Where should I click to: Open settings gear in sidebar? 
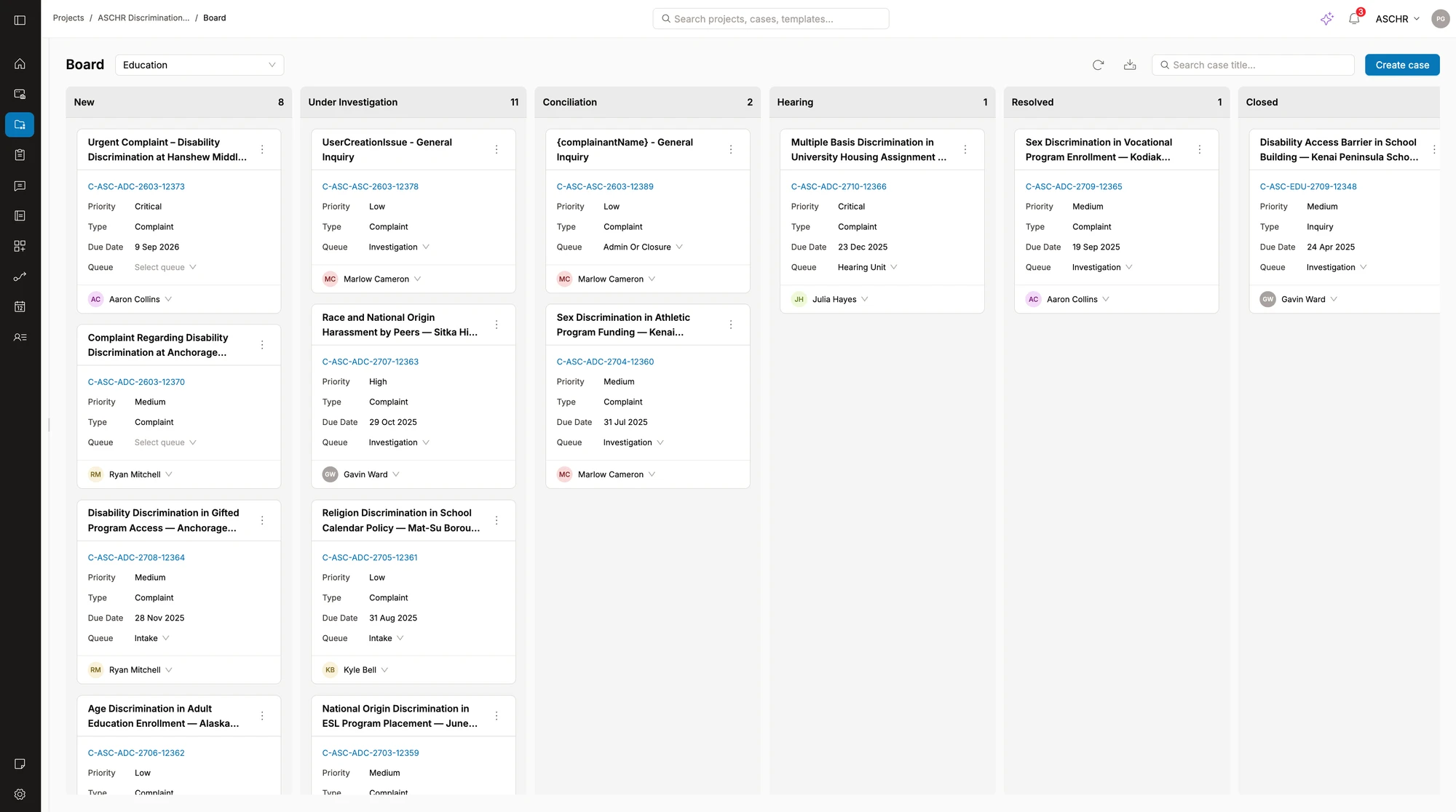click(20, 794)
